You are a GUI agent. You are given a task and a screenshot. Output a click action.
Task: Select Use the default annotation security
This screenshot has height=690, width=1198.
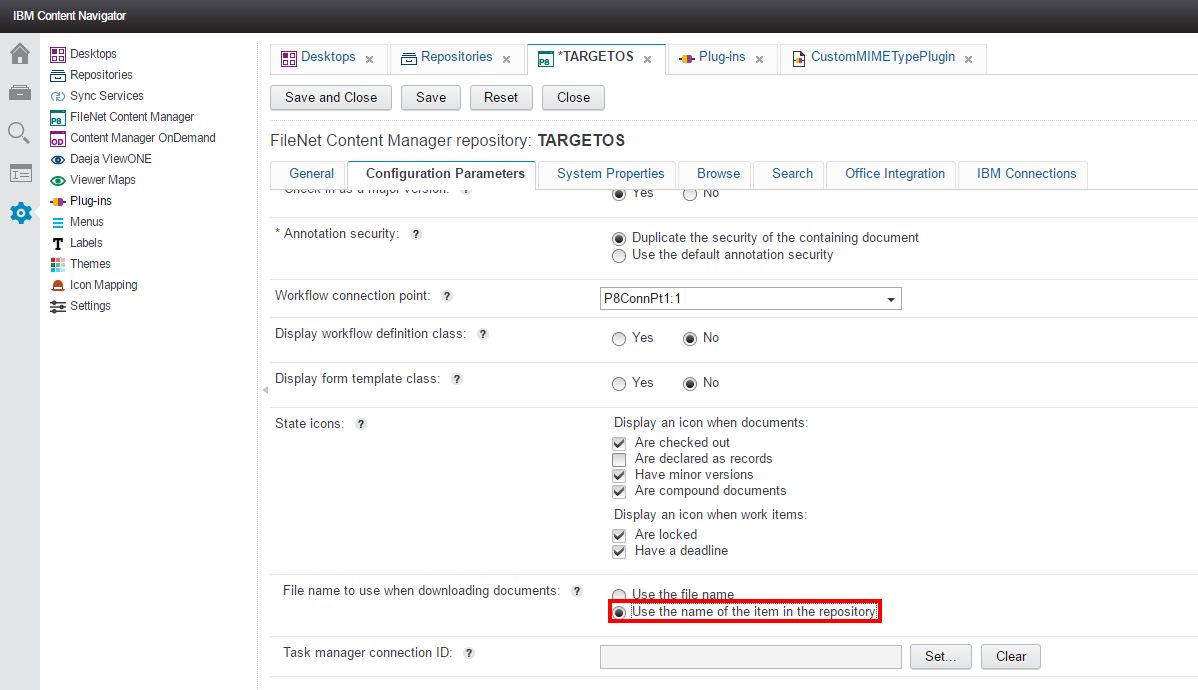click(x=619, y=255)
